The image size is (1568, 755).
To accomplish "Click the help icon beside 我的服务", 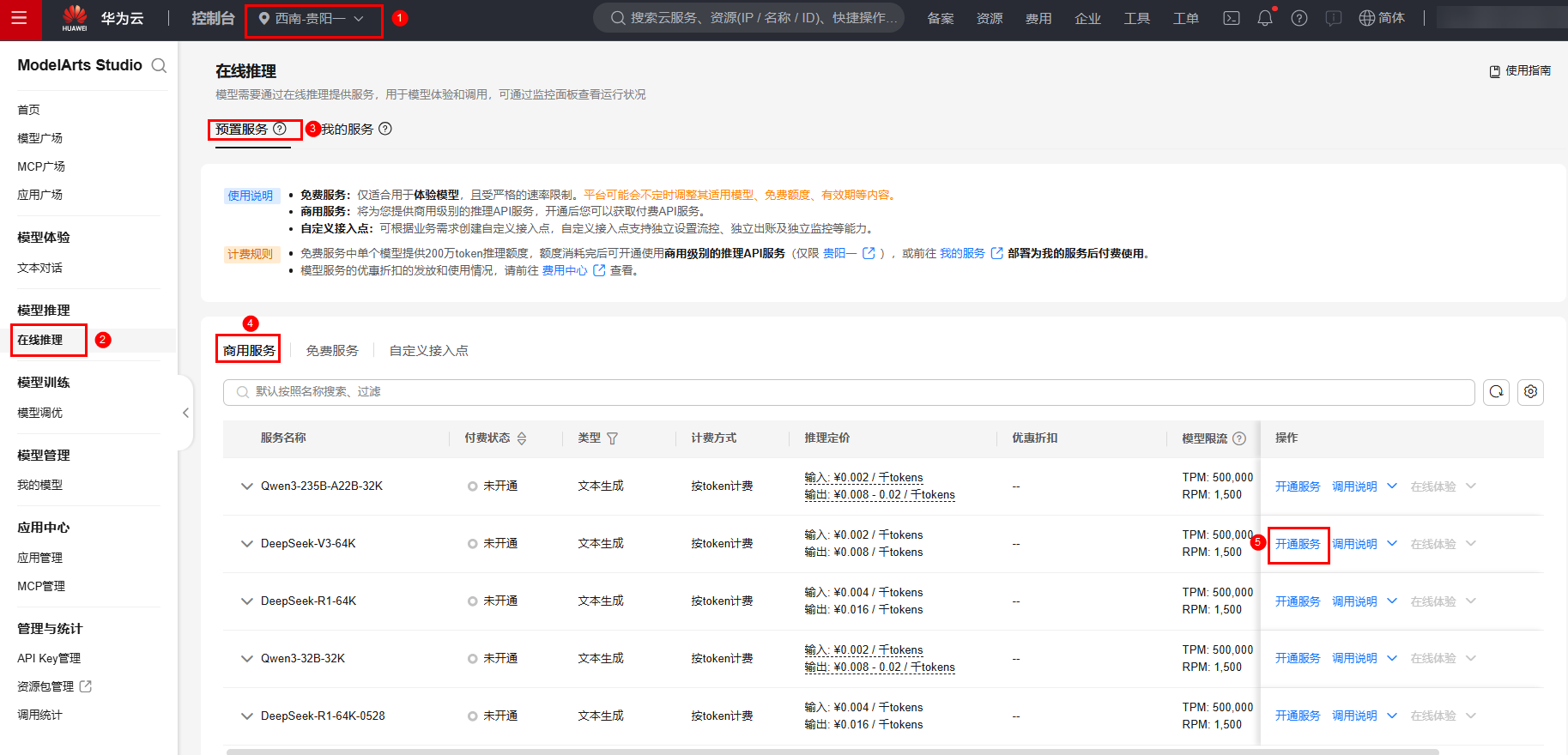I will coord(385,129).
